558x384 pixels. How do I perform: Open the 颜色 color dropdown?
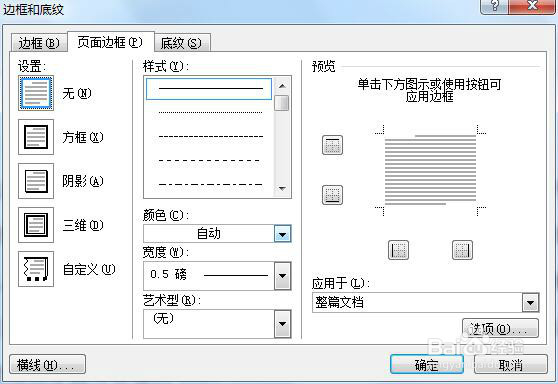(283, 234)
